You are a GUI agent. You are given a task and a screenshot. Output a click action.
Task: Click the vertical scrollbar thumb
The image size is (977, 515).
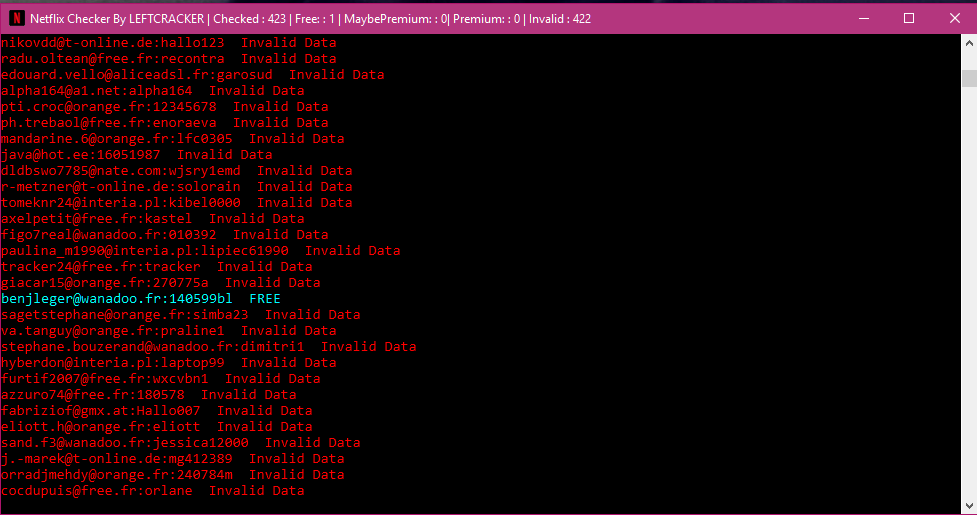point(968,78)
